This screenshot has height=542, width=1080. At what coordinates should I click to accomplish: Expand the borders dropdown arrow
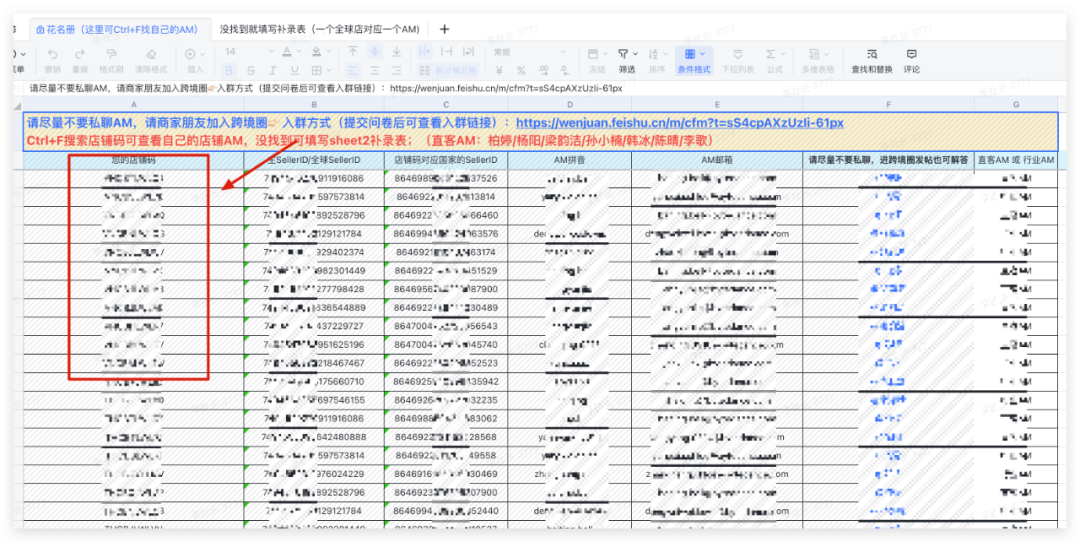(x=328, y=70)
